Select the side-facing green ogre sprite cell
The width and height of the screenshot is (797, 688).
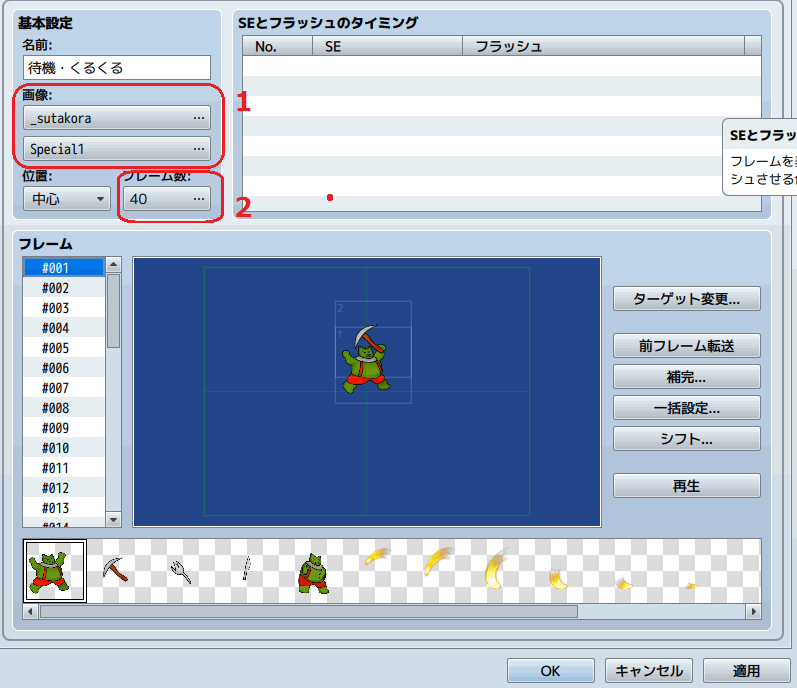coord(312,573)
